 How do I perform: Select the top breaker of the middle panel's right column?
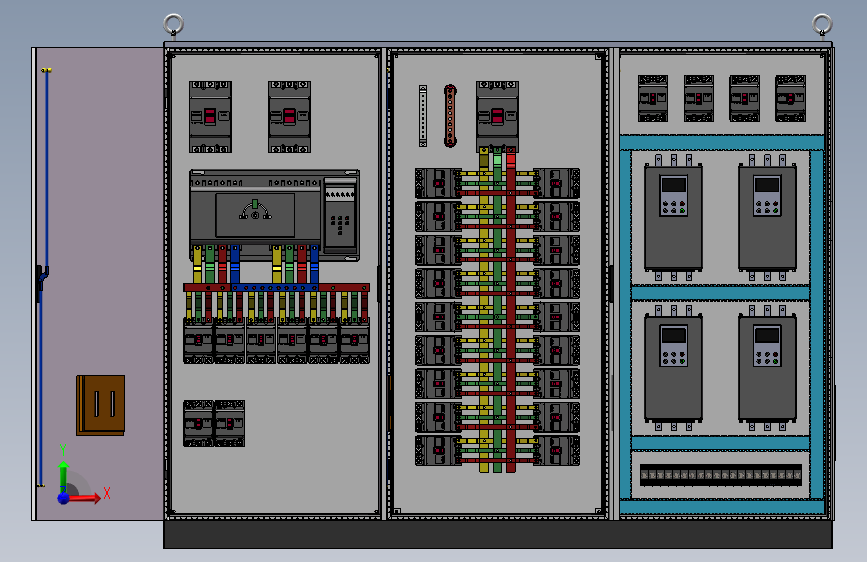click(557, 183)
